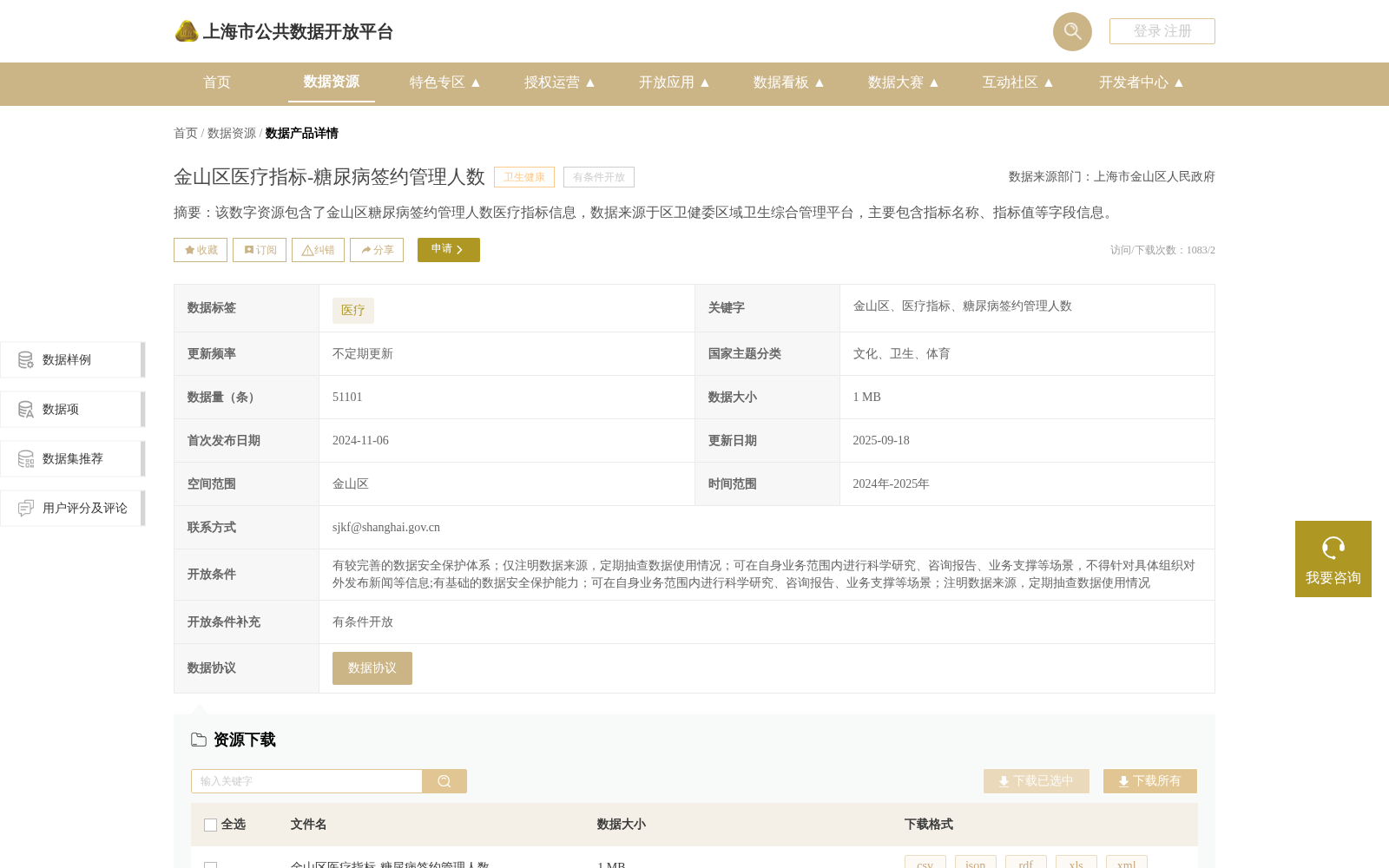Click the 数据来源部门 上海市金山区人民政府 text

coord(1112,177)
